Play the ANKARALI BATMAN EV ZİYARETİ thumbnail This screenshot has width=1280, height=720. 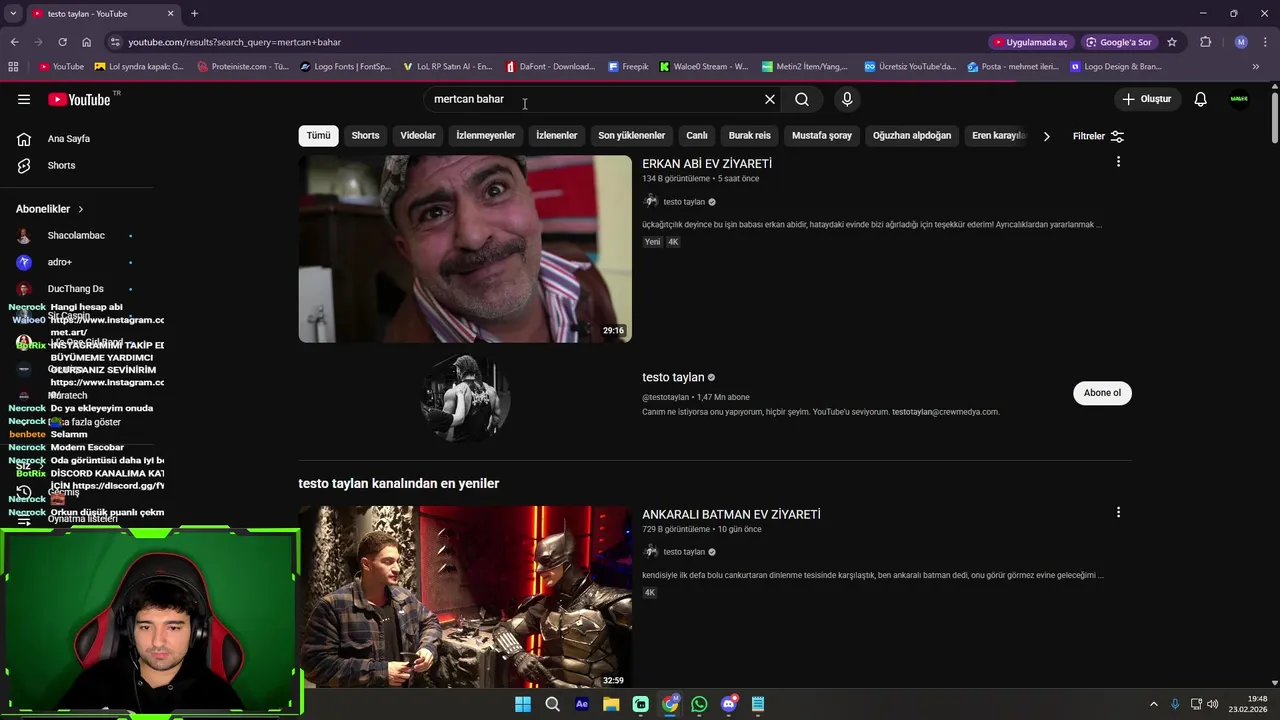pos(465,598)
